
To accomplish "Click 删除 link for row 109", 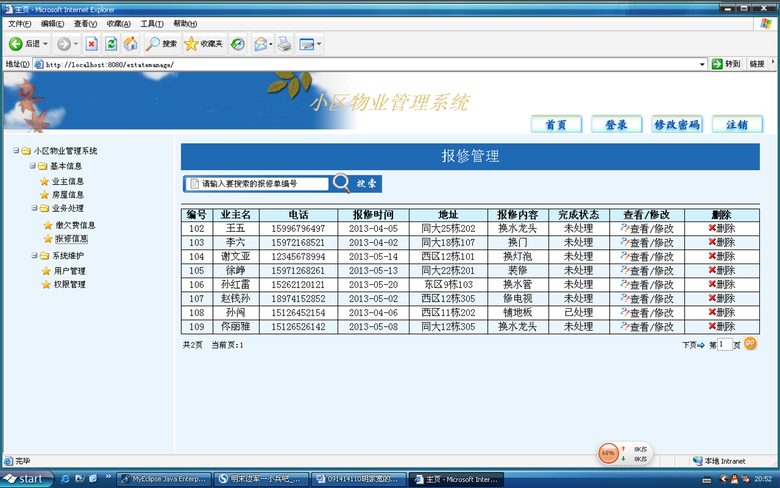I will pyautogui.click(x=726, y=326).
